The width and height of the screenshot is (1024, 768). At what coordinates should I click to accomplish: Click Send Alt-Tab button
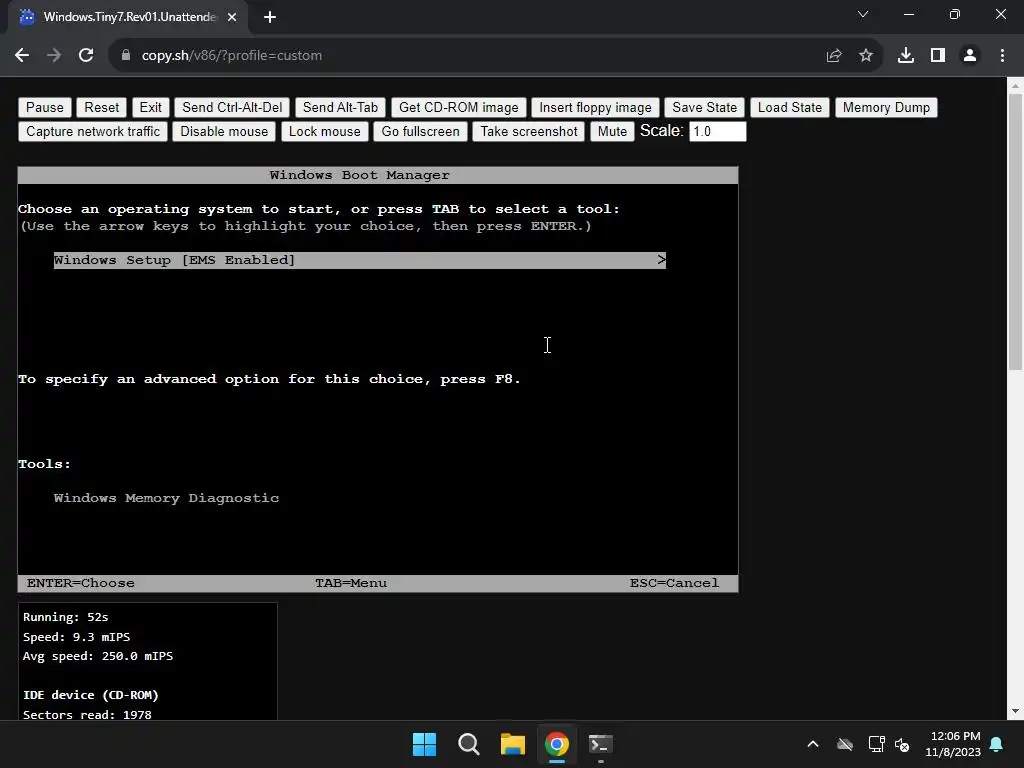click(x=340, y=107)
